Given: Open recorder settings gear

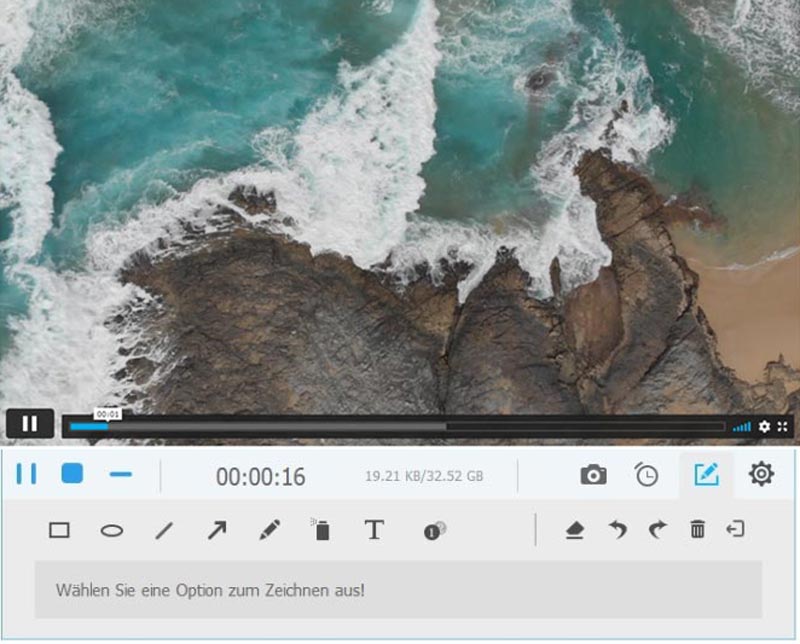Looking at the screenshot, I should pyautogui.click(x=762, y=474).
